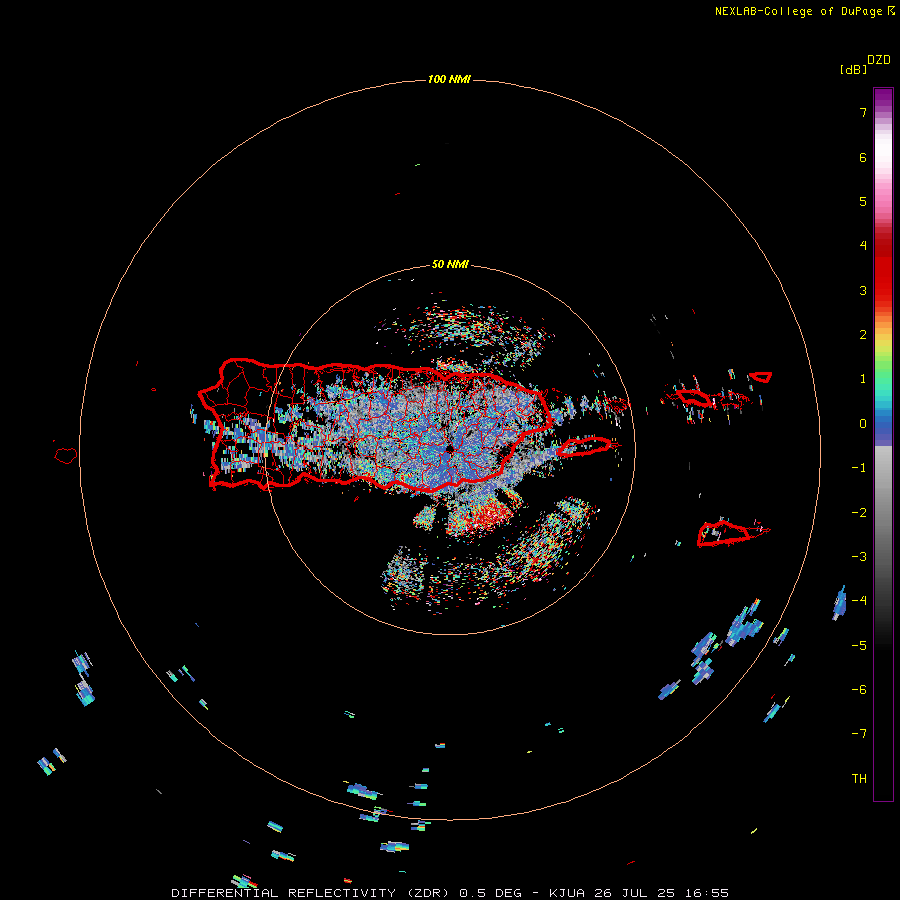This screenshot has width=900, height=900.
Task: Click the 1 dB tick label on scale
Action: (863, 379)
